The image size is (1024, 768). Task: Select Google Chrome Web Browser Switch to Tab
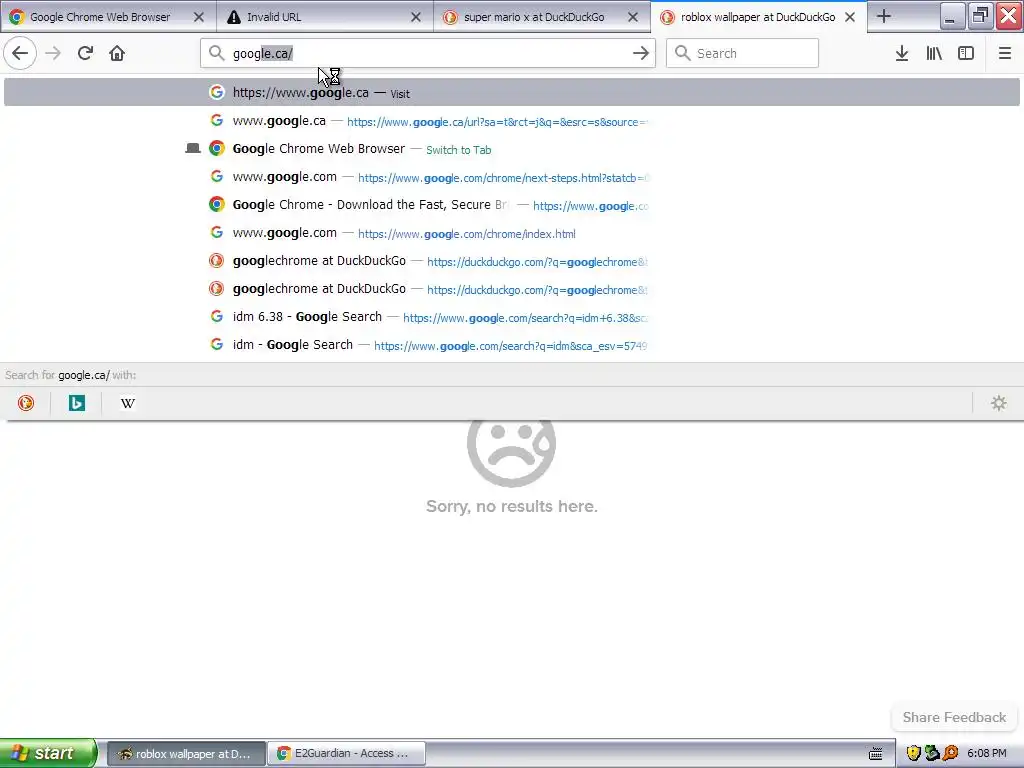coord(512,149)
